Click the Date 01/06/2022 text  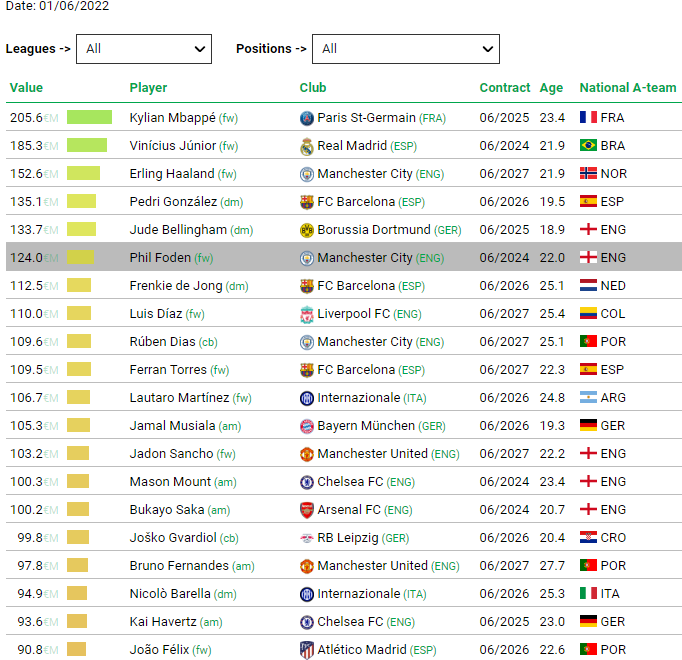57,6
